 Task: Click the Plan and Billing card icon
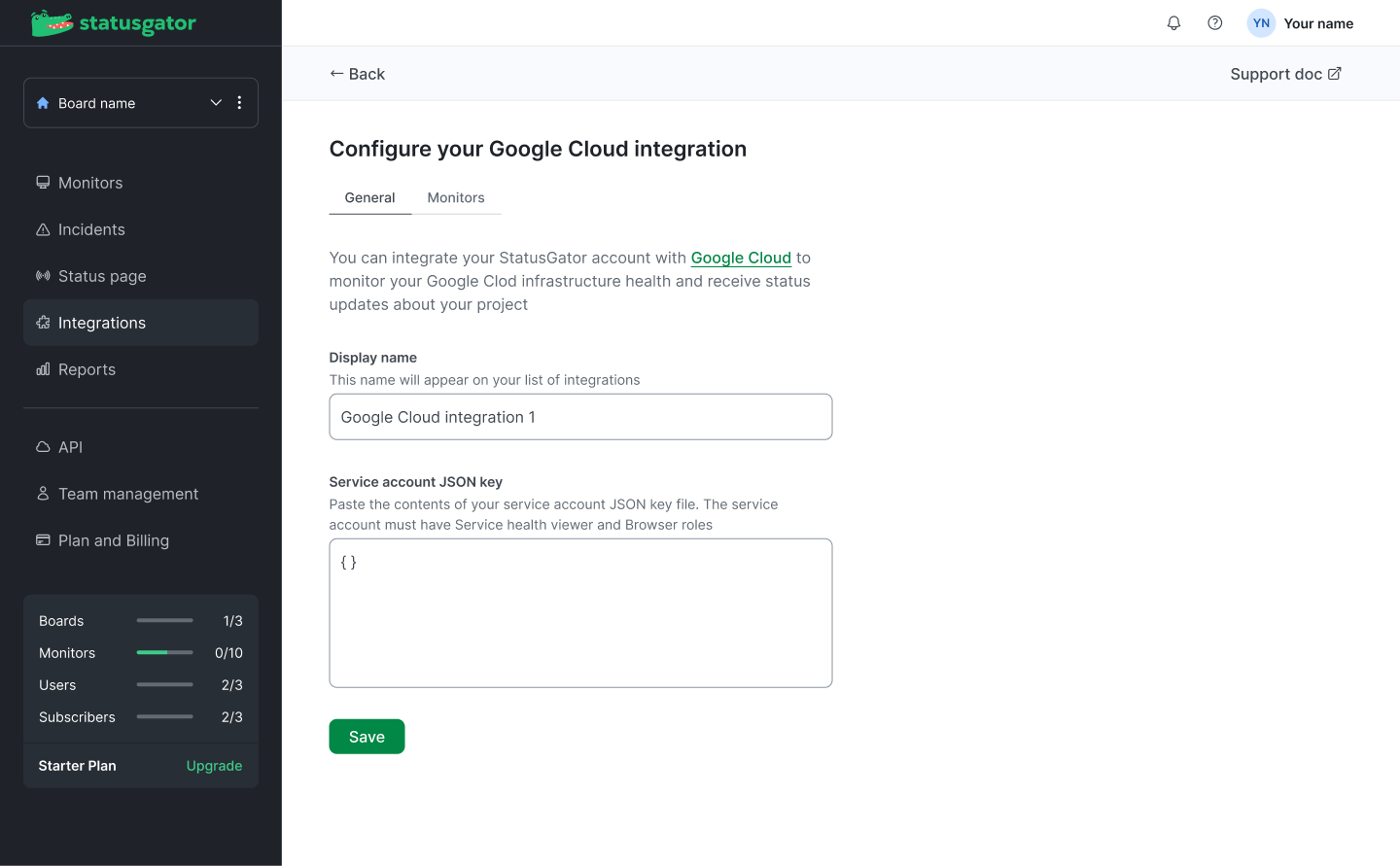(x=43, y=540)
